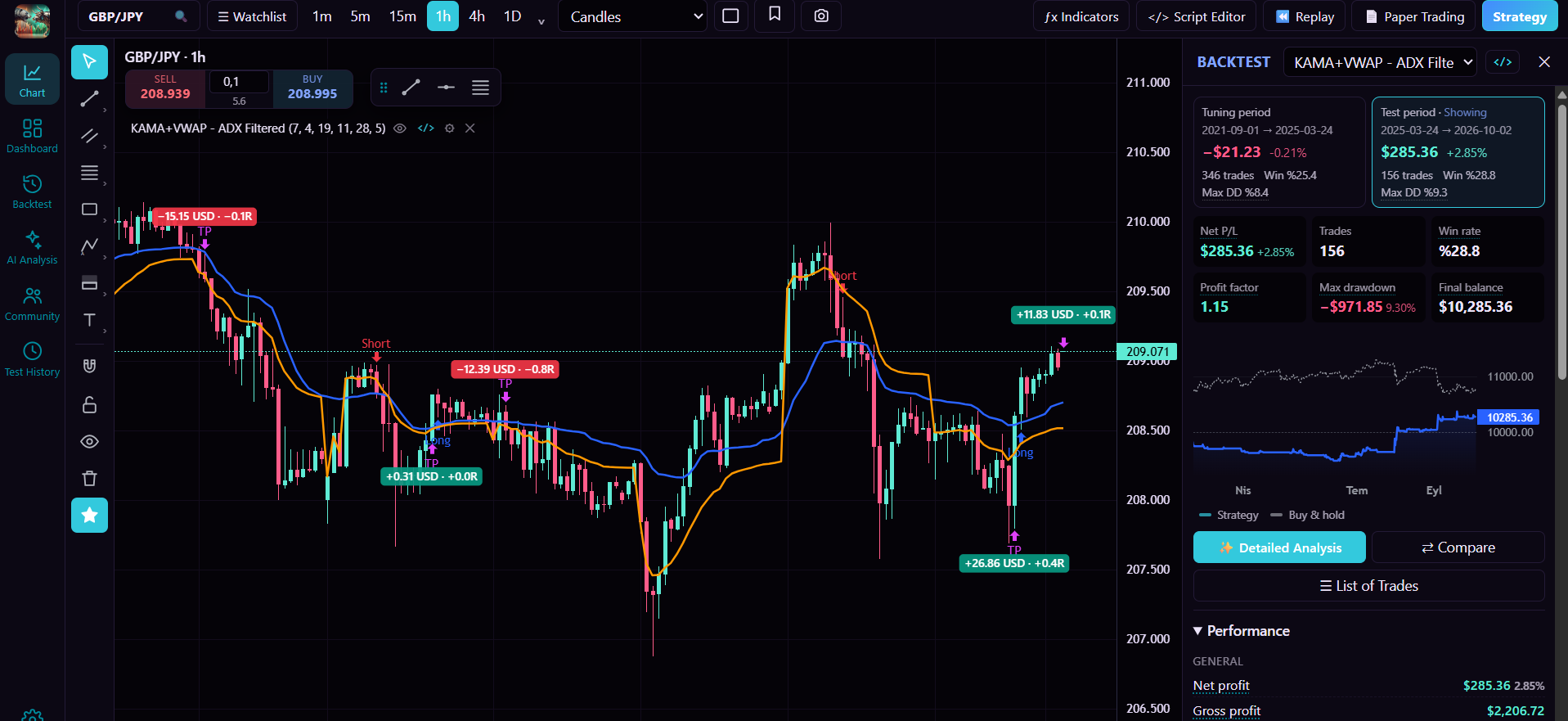Image resolution: width=1568 pixels, height=721 pixels.
Task: Open the Chart section in sidebar
Action: (32, 79)
